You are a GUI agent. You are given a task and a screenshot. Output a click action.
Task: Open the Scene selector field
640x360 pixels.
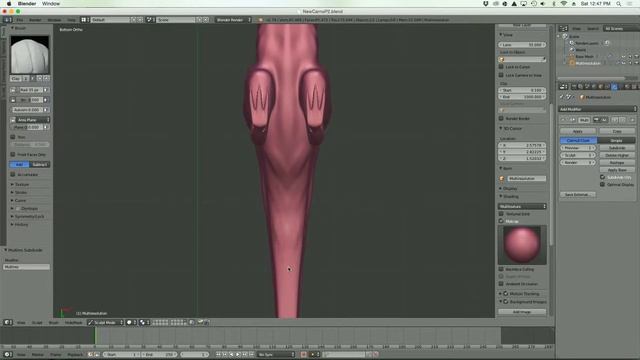(x=176, y=20)
